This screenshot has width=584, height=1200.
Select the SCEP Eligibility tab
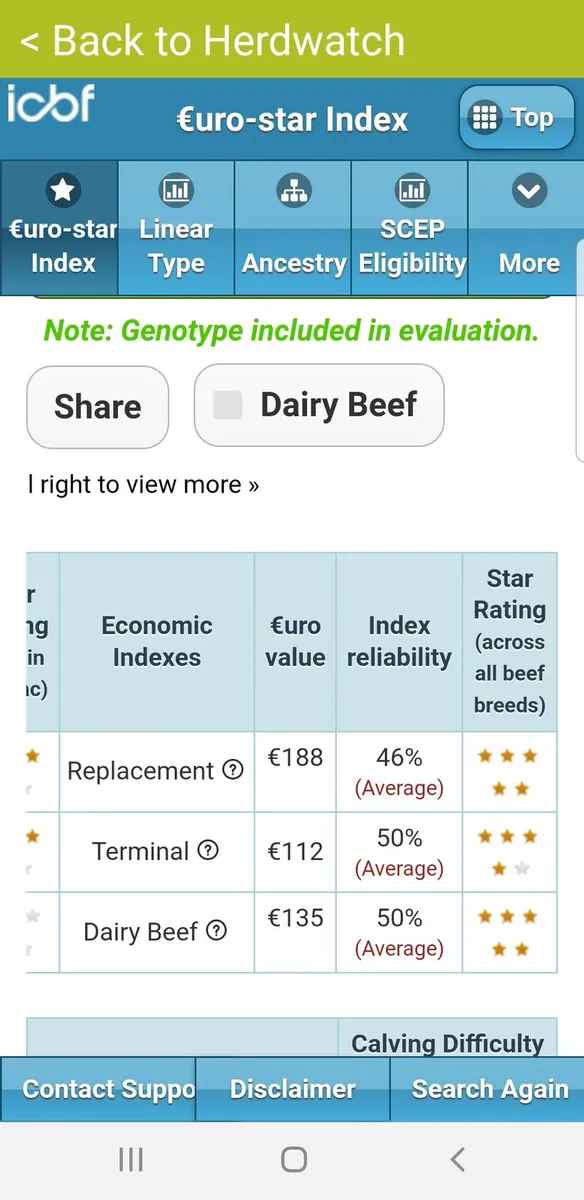[x=410, y=228]
